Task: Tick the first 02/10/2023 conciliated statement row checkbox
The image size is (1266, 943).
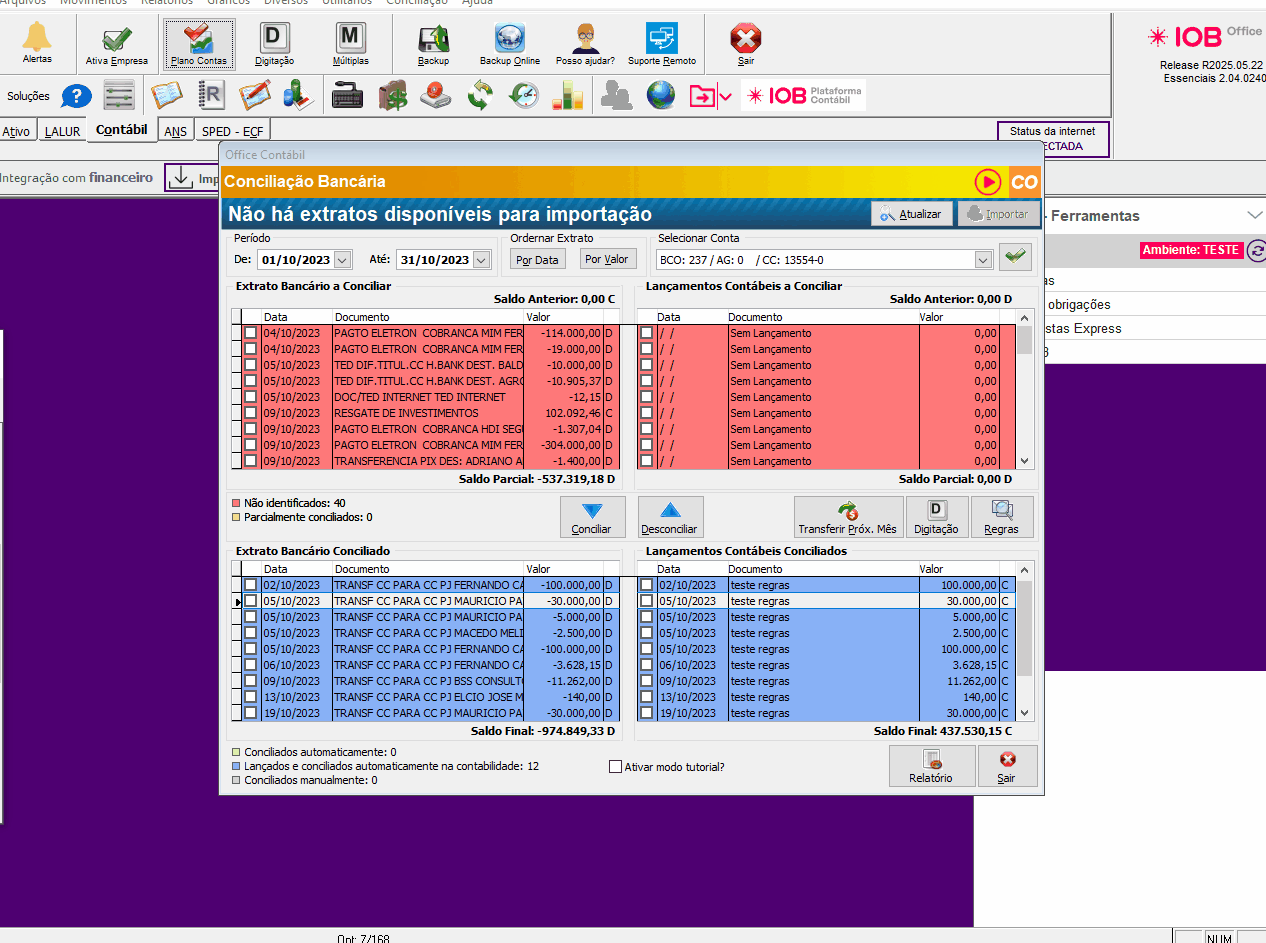Action: [250, 585]
